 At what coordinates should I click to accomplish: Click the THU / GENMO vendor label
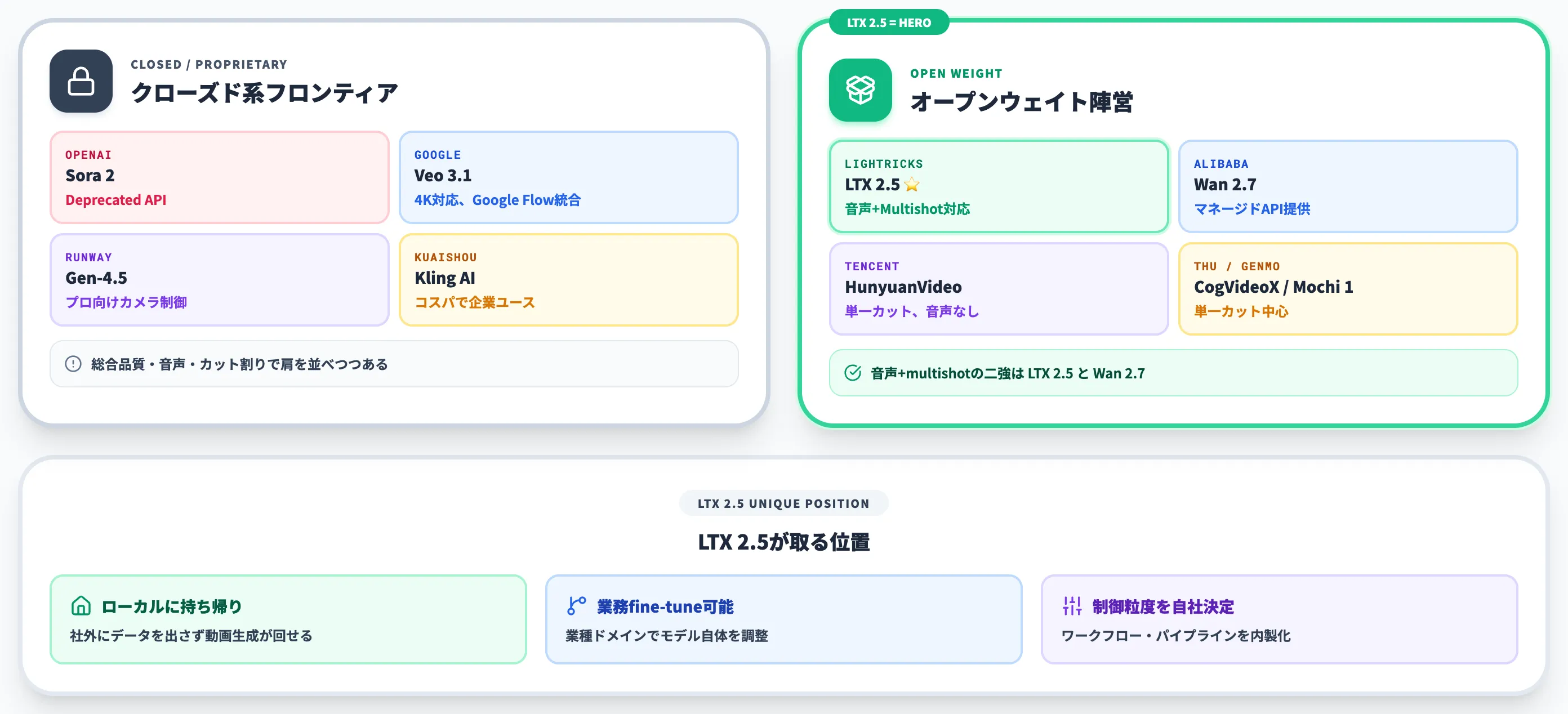[x=1237, y=266]
